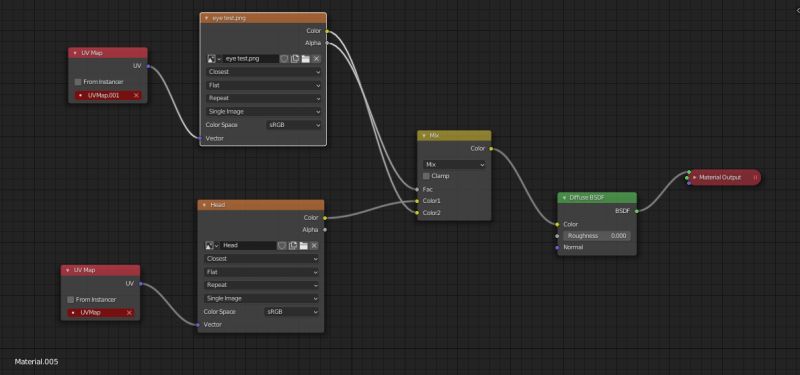Image resolution: width=800 pixels, height=375 pixels.
Task: Open image browser in Head node
Action: [x=212, y=245]
